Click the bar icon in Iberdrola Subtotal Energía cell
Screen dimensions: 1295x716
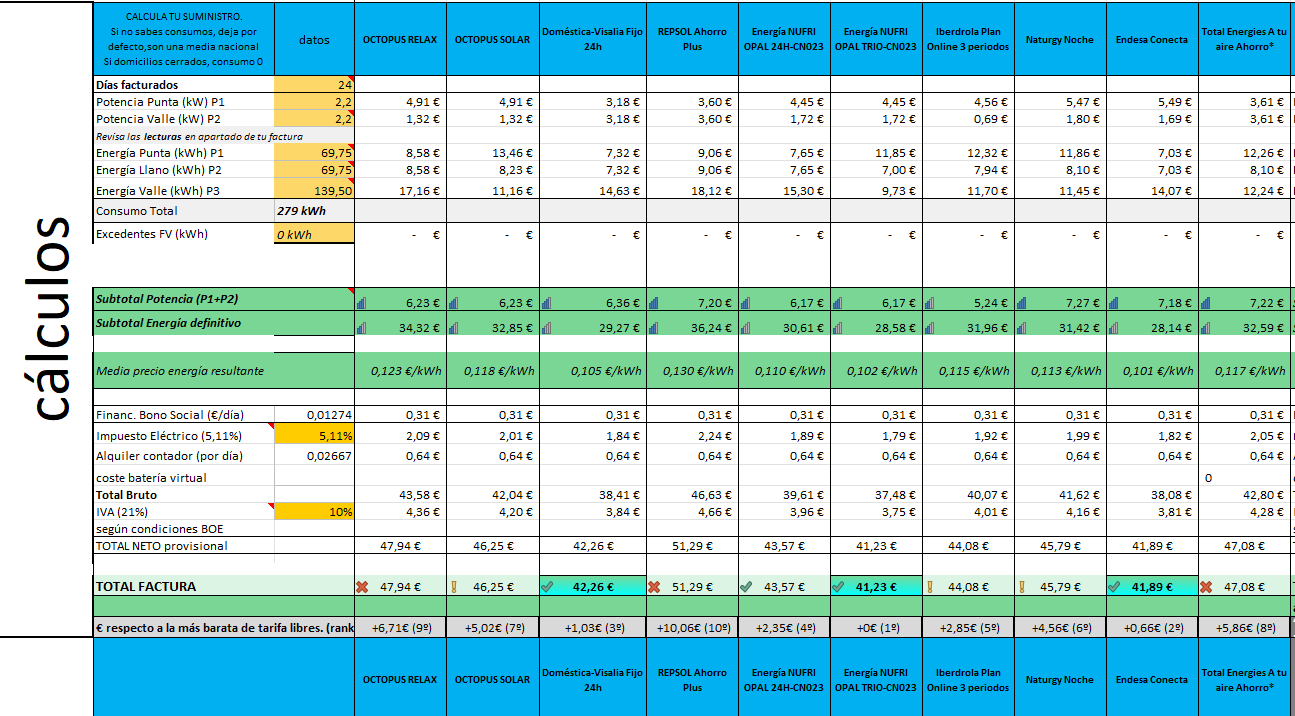tap(930, 326)
